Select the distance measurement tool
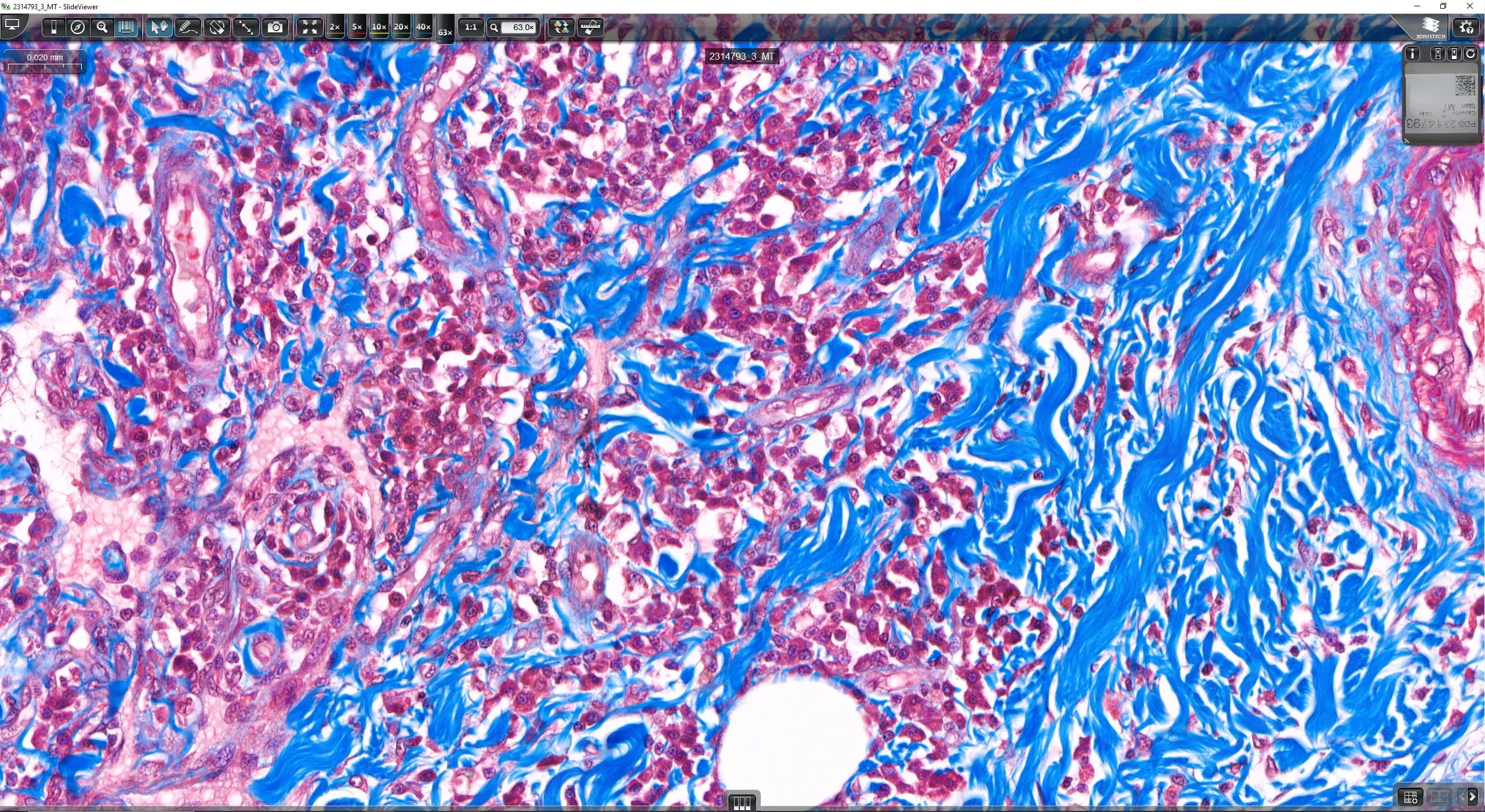This screenshot has width=1485, height=812. click(246, 27)
